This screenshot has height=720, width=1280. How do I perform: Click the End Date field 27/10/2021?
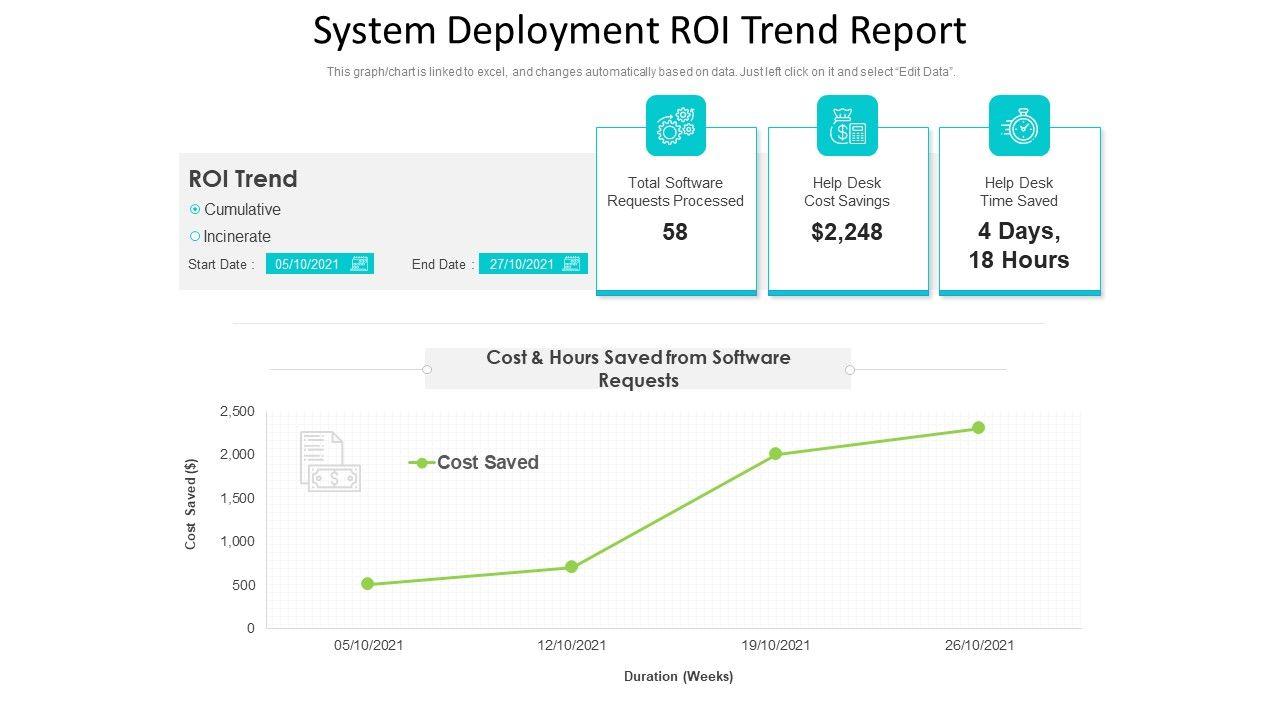(522, 264)
